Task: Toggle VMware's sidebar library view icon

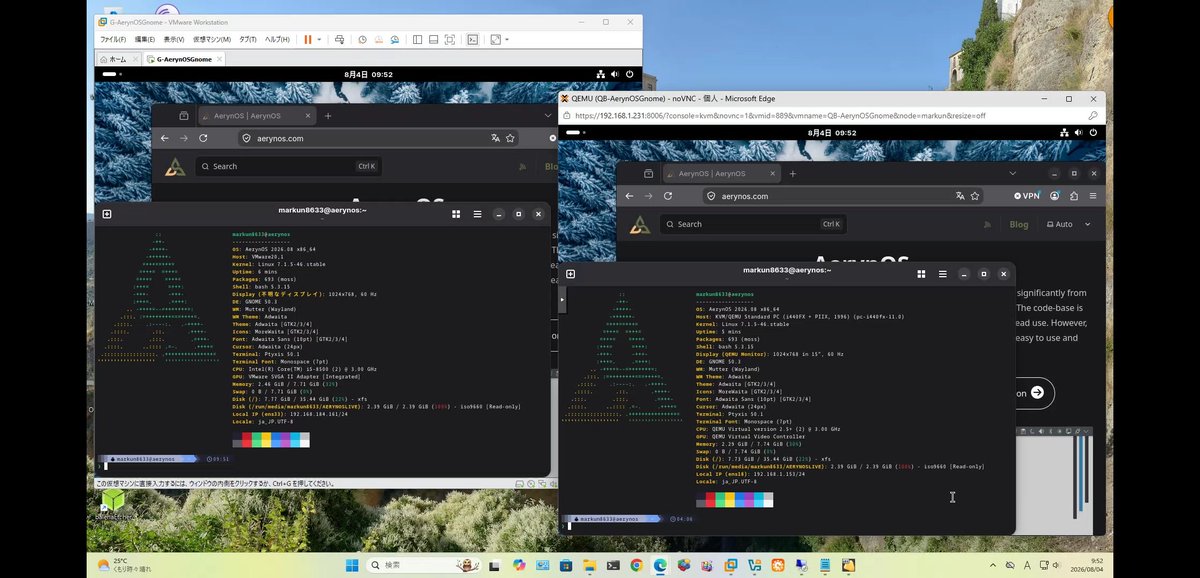Action: [418, 39]
